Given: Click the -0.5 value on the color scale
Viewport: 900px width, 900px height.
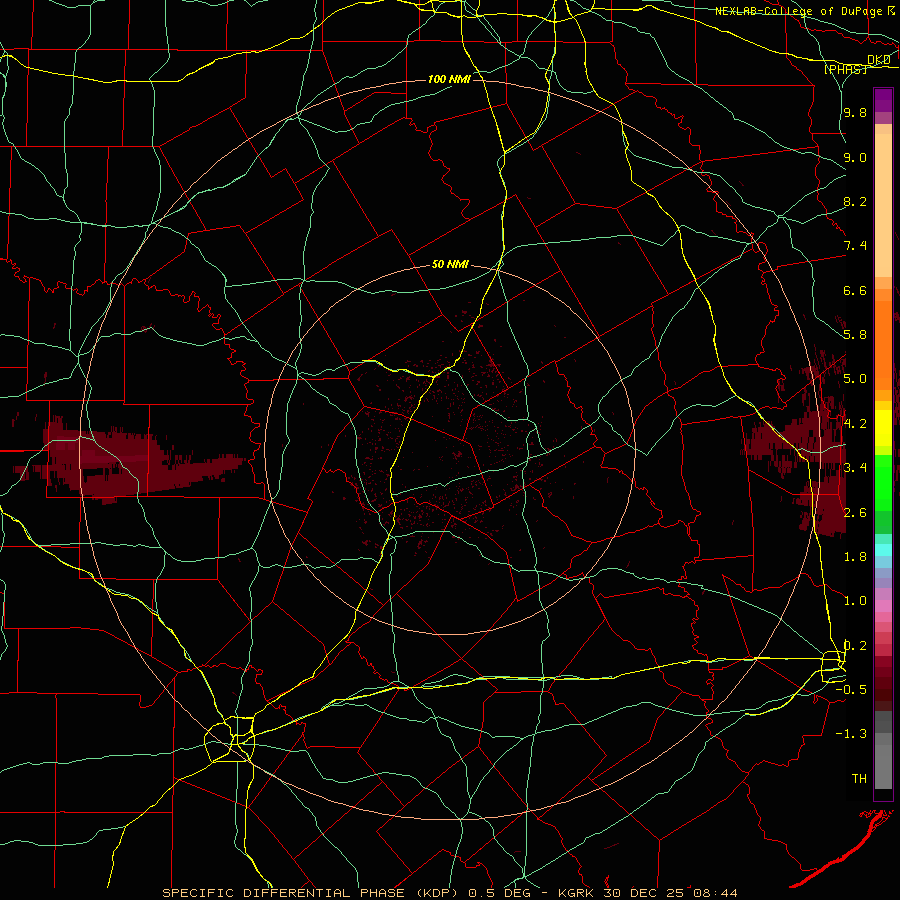Looking at the screenshot, I should pyautogui.click(x=851, y=689).
